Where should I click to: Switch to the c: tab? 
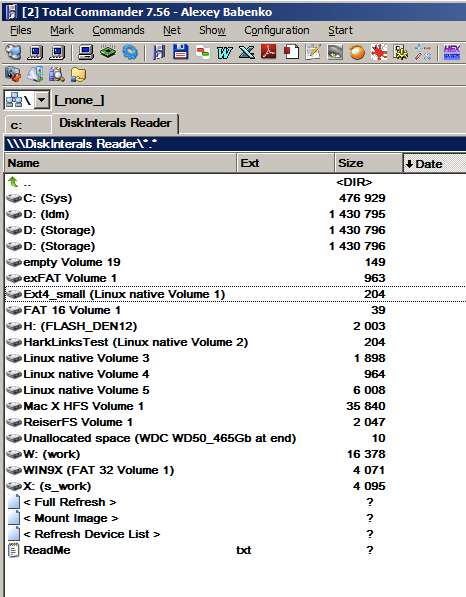(27, 125)
